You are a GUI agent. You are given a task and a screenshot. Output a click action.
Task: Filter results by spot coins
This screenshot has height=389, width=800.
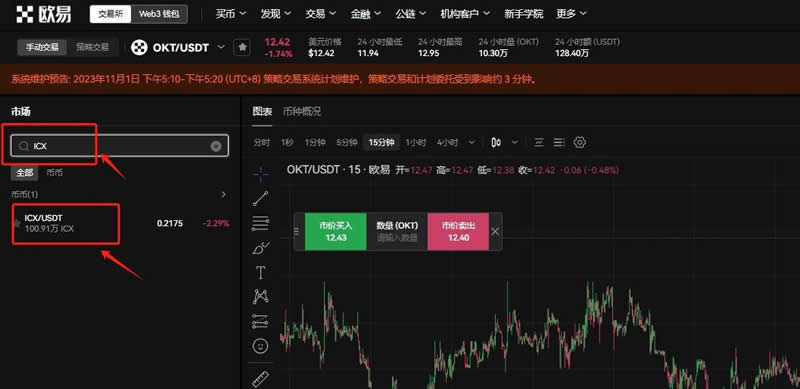click(x=55, y=173)
